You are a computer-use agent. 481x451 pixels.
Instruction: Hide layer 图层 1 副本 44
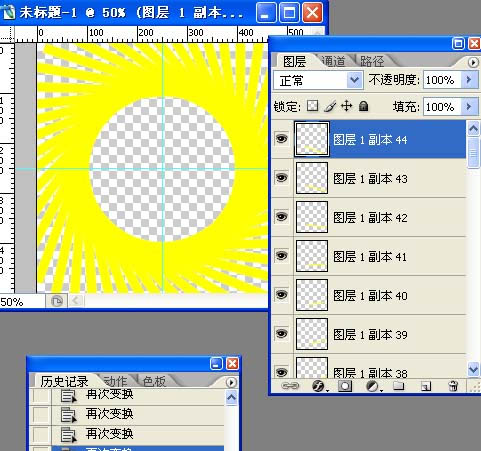click(x=282, y=139)
